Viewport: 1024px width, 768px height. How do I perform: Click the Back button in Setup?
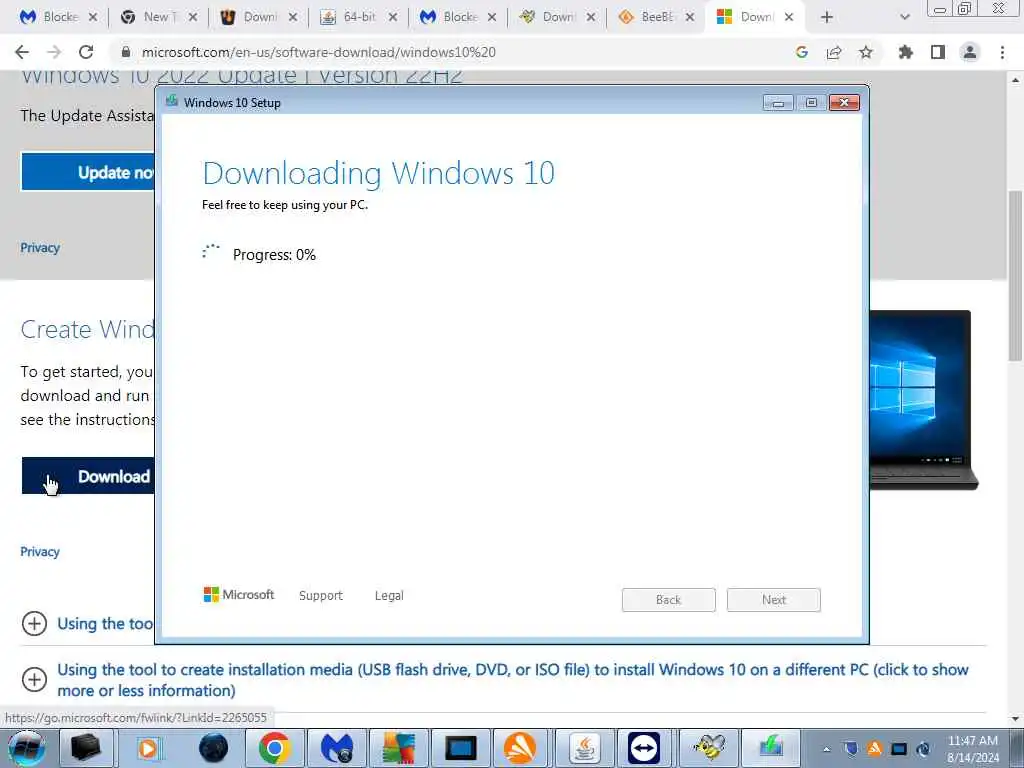[669, 600]
